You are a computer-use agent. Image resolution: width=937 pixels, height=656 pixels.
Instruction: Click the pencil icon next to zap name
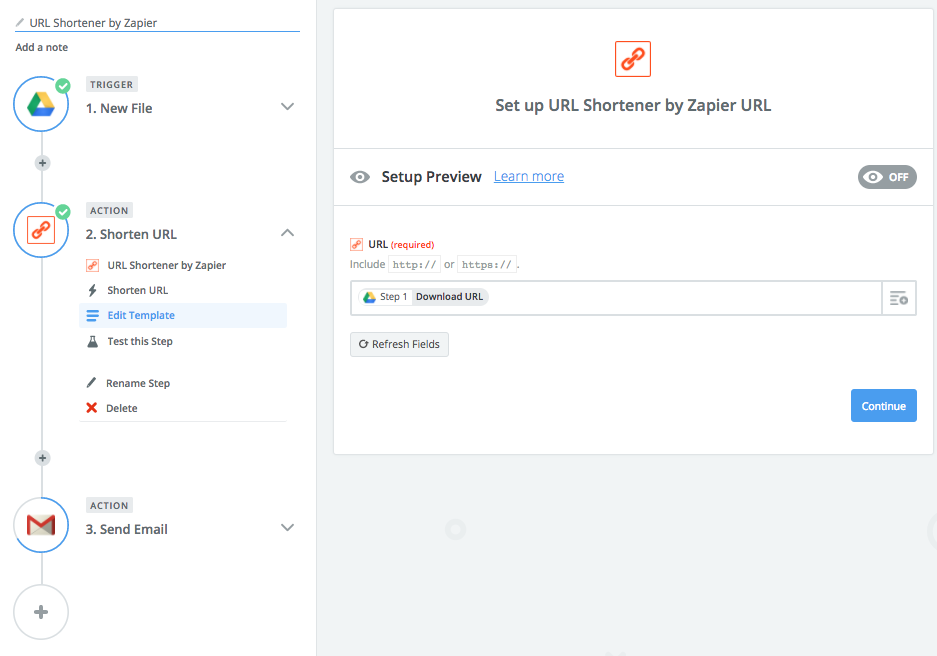pyautogui.click(x=20, y=23)
